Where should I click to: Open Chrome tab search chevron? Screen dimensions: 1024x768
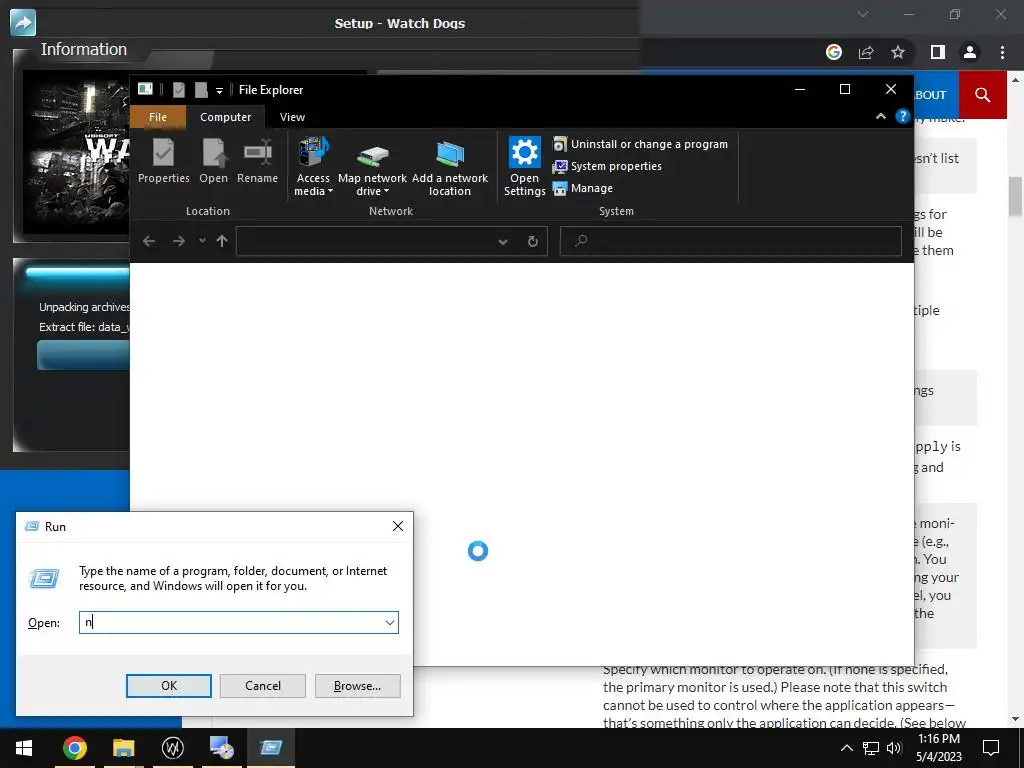tap(863, 14)
